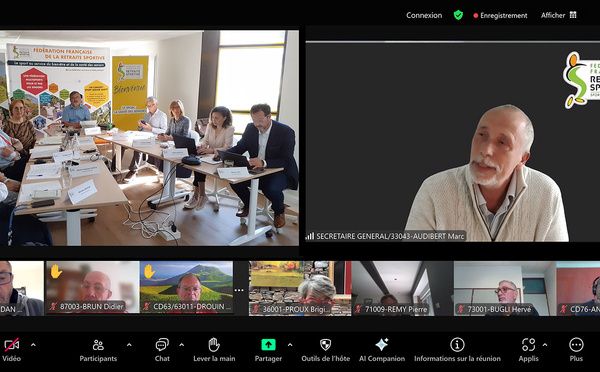Open Outils de l'hôte shield icon
The height and width of the screenshot is (372, 600).
click(325, 345)
